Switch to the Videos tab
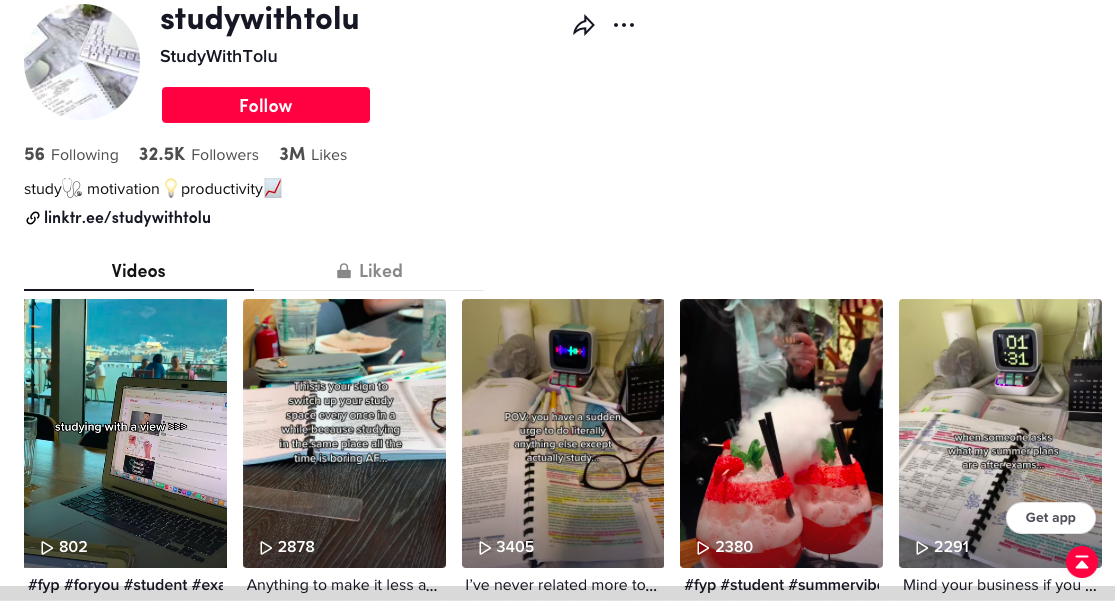This screenshot has width=1115, height=601. pos(139,271)
